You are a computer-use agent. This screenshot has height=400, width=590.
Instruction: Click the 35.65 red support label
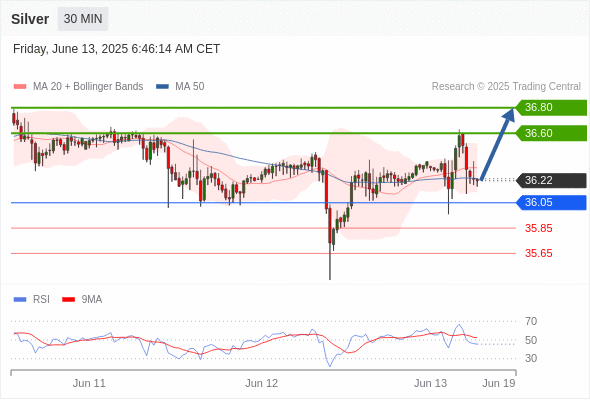click(x=538, y=253)
